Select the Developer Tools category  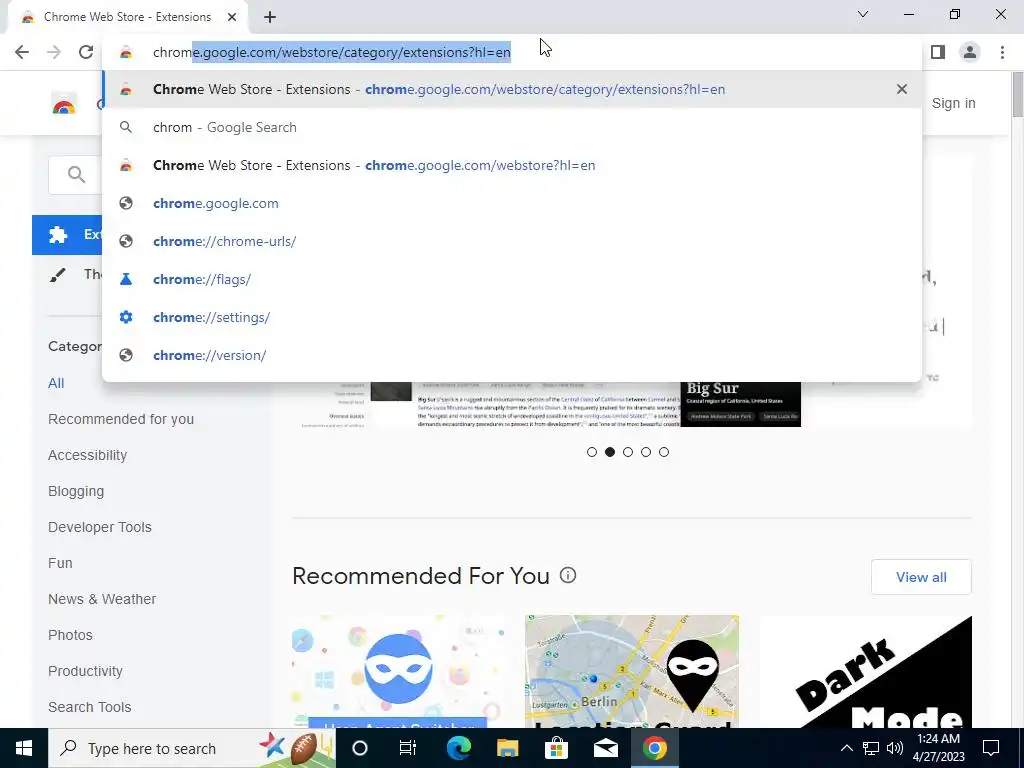click(x=100, y=527)
